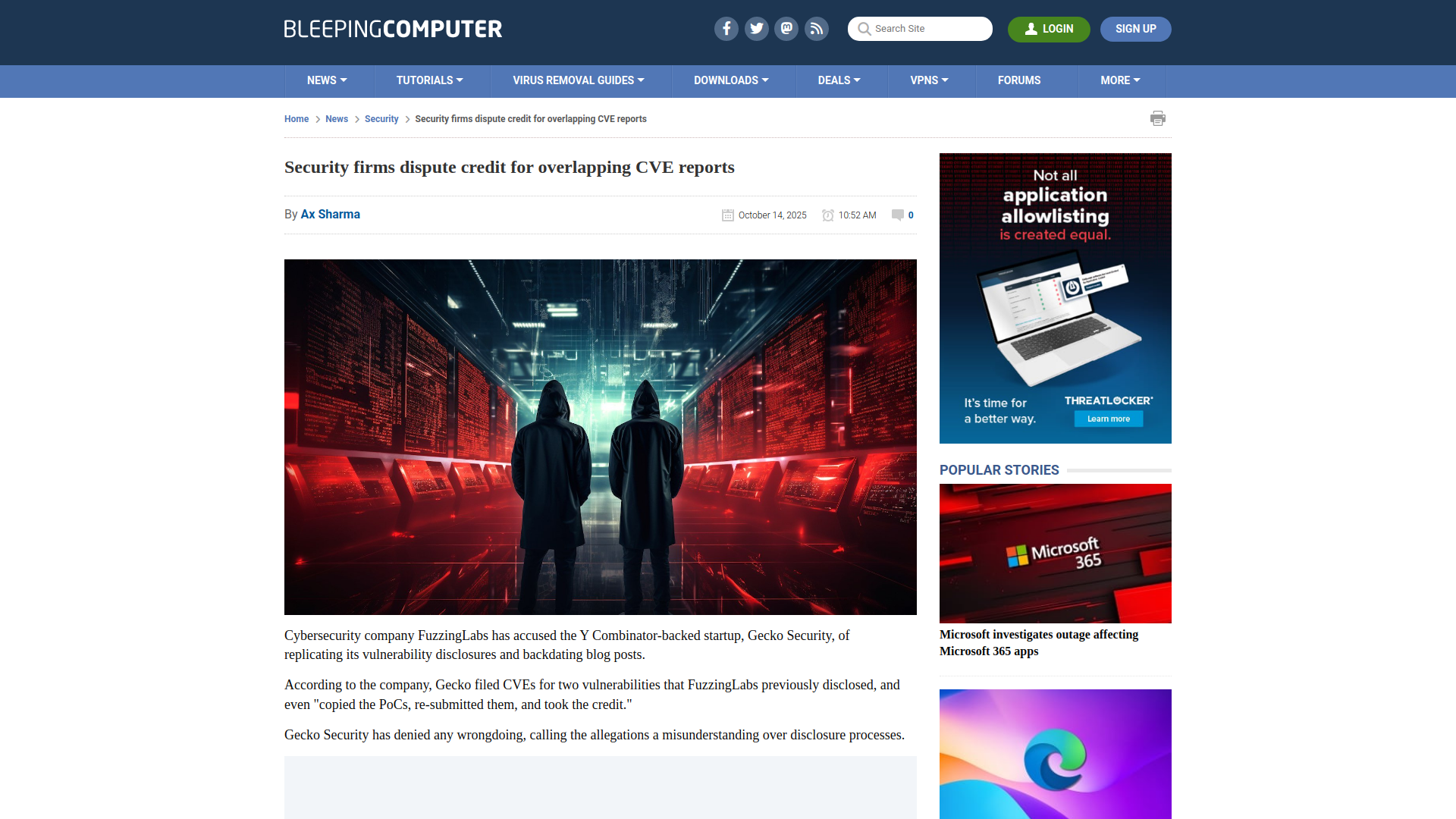Open the Virus Removal Guides dropdown
1456x819 pixels.
coord(578,80)
